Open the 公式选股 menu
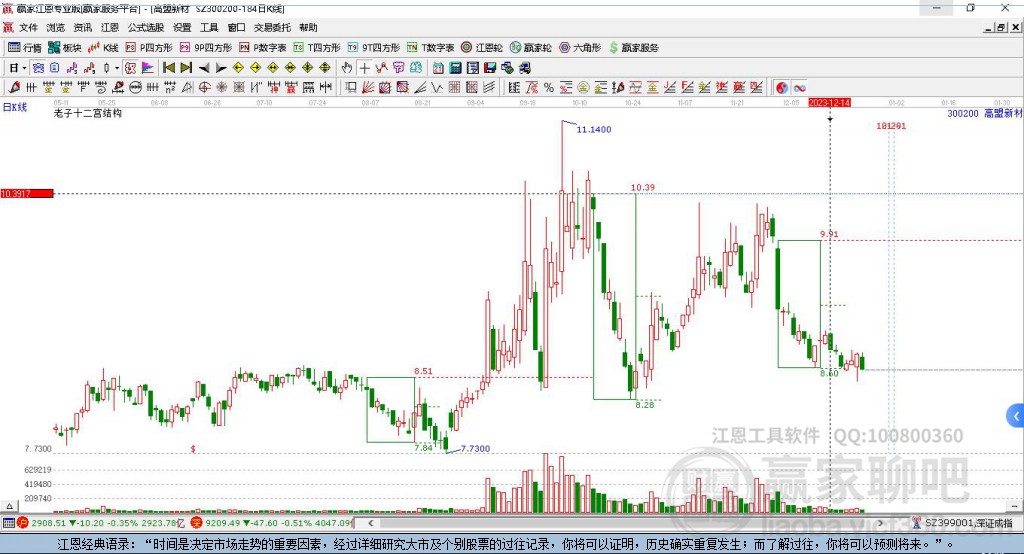This screenshot has width=1024, height=554. 147,28
